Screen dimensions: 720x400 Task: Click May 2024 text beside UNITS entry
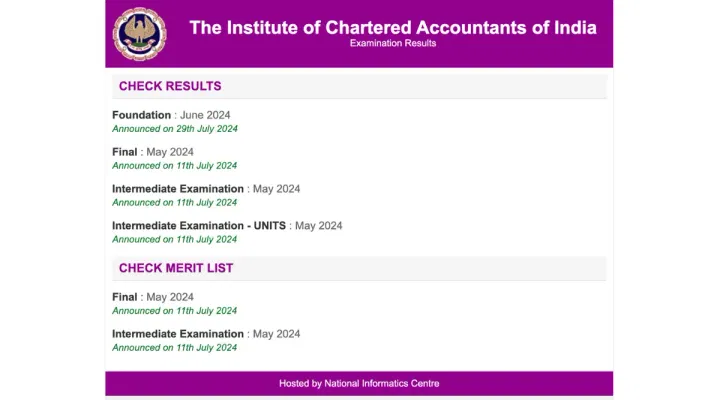tap(319, 226)
